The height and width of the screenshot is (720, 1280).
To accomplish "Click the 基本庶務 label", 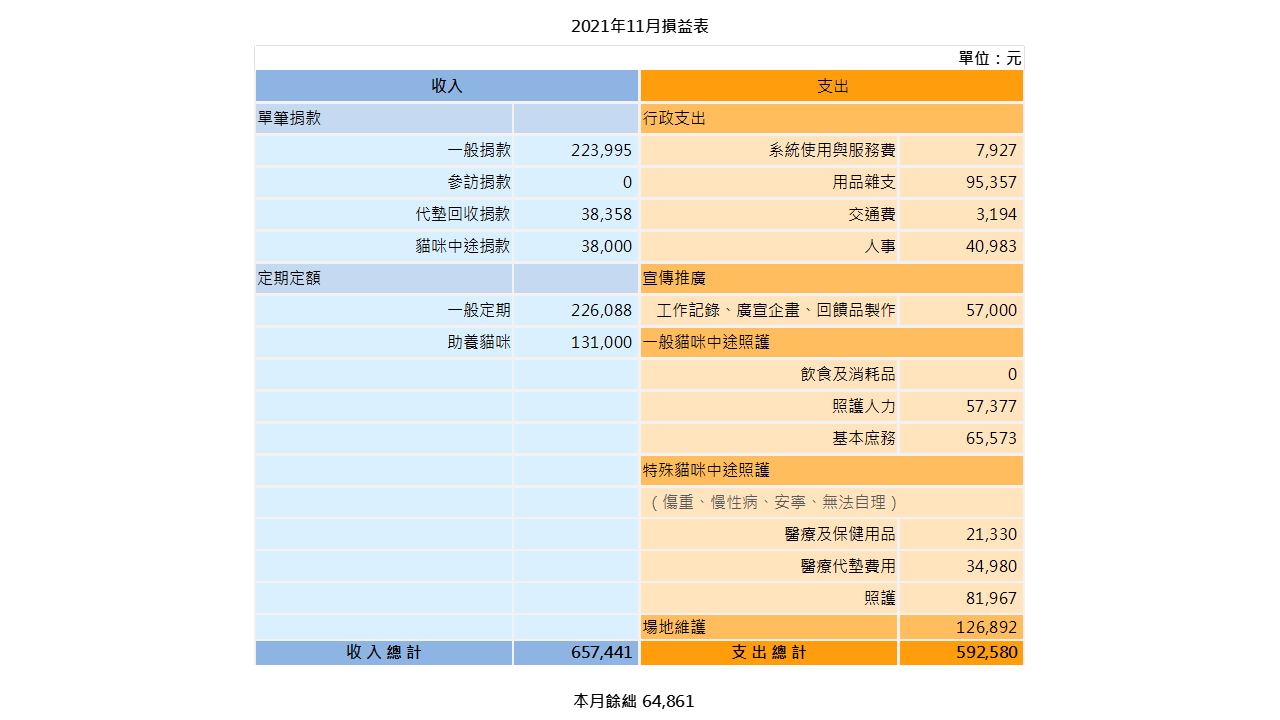I will point(864,438).
